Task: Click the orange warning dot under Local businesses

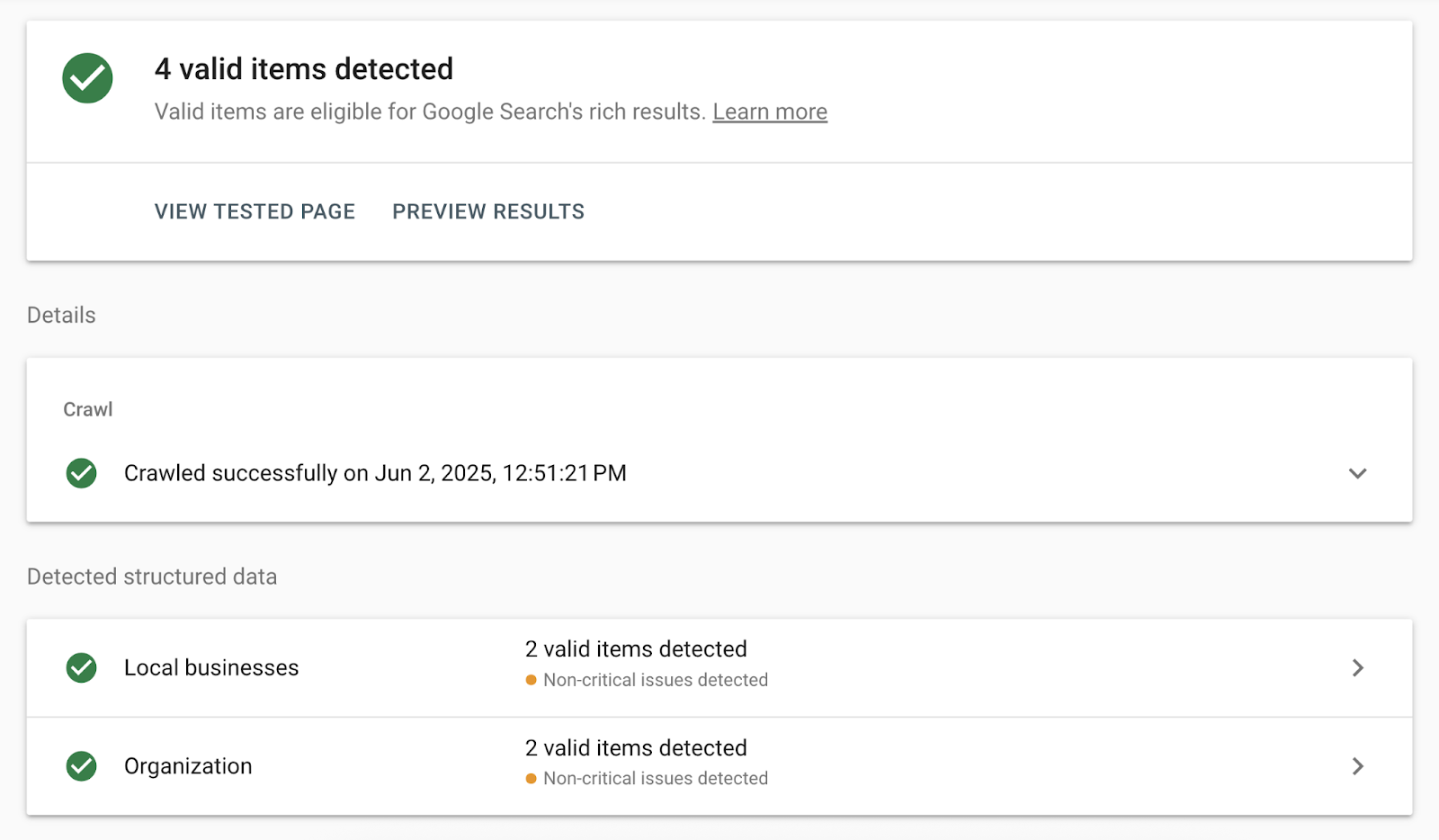Action: [531, 680]
